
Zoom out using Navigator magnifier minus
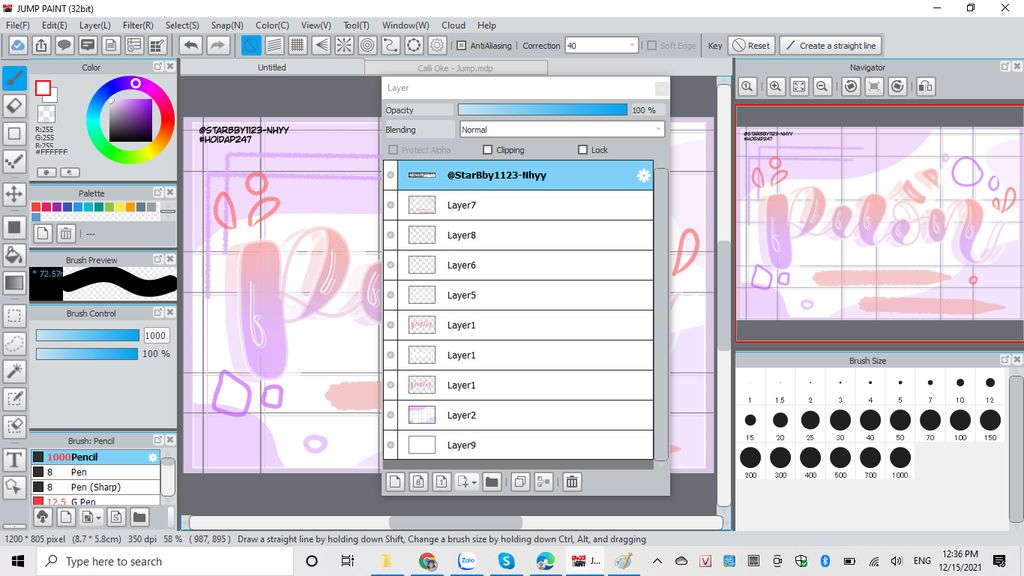click(822, 86)
